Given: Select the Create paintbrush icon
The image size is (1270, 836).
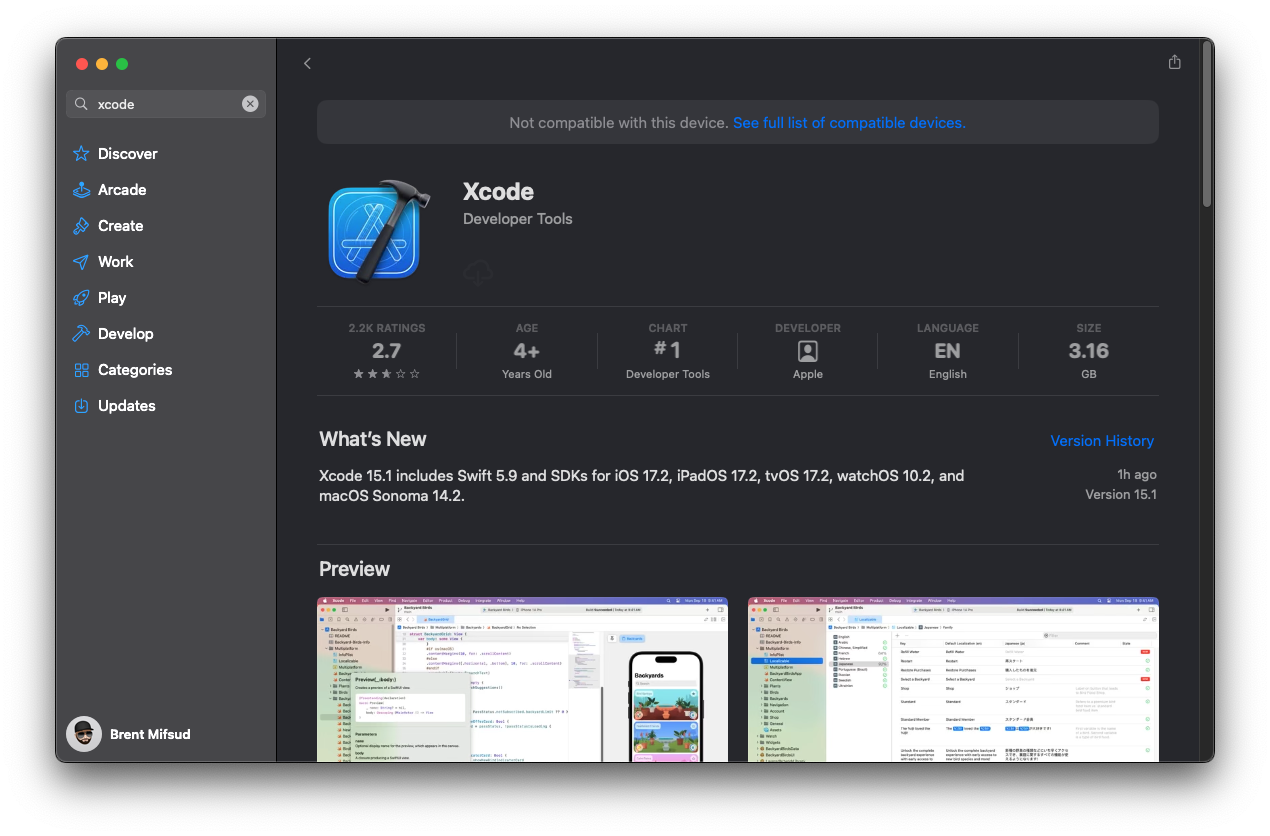Looking at the screenshot, I should click(x=81, y=226).
